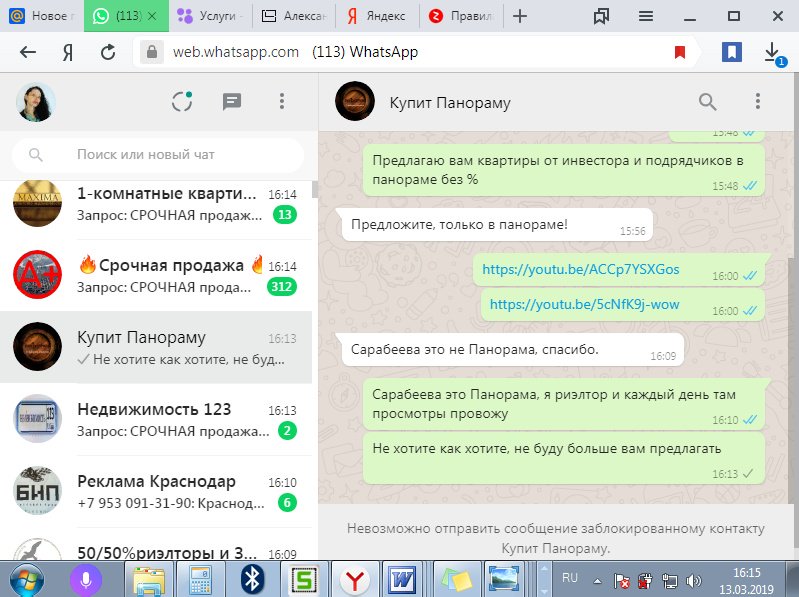Open Microsoft Word taskbar icon
Screen dimensions: 799x597
click(x=403, y=580)
